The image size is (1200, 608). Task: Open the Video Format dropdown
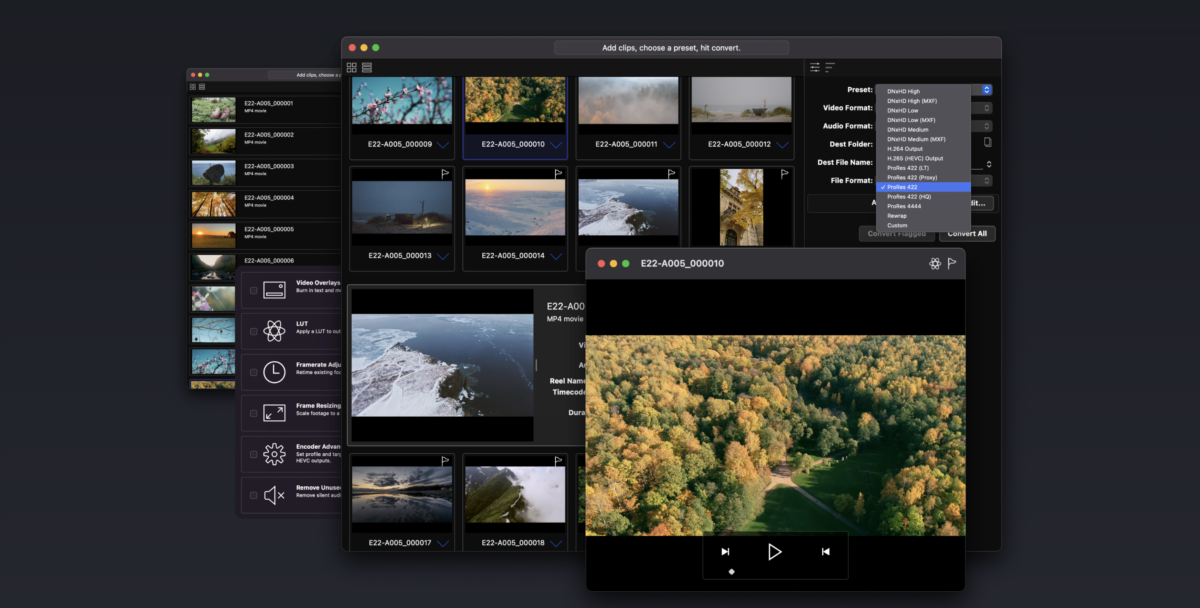pyautogui.click(x=987, y=108)
